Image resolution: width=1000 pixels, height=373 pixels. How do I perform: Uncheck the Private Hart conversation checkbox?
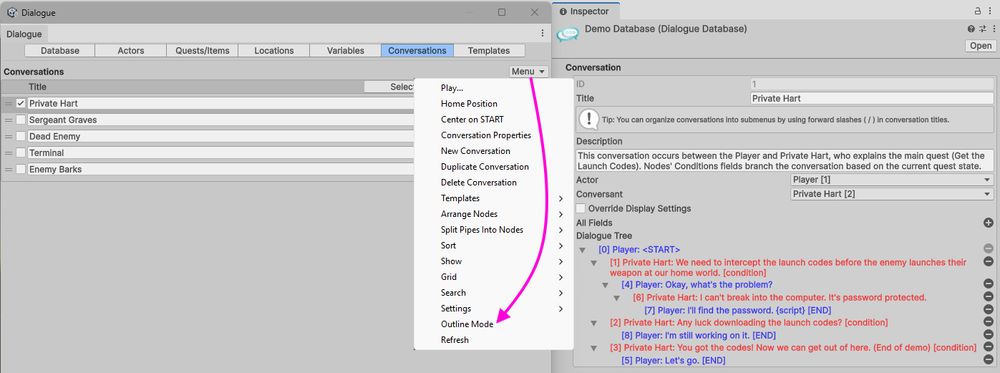click(21, 103)
